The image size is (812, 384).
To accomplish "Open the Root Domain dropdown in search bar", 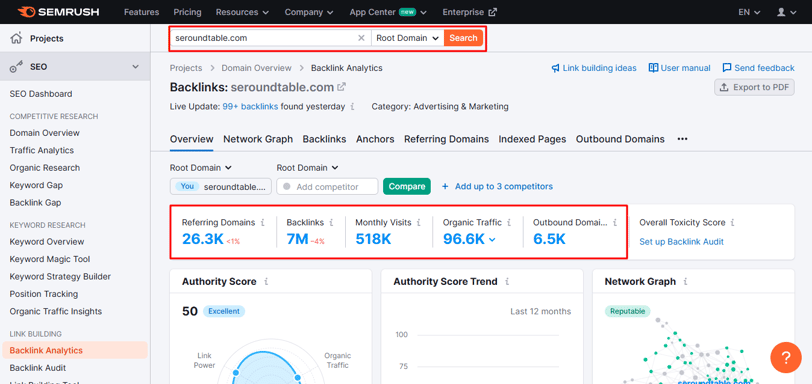I will coord(408,38).
